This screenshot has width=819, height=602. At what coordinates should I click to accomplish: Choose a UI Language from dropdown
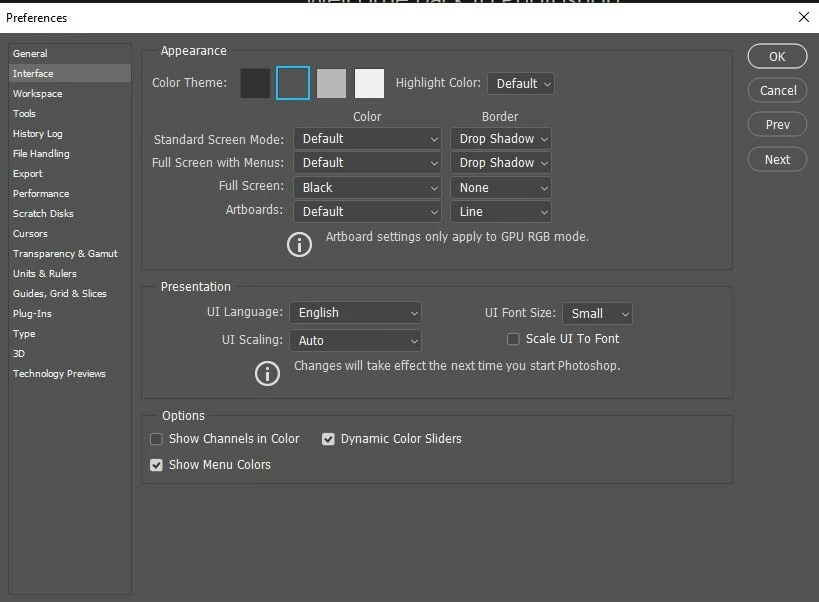pyautogui.click(x=355, y=313)
